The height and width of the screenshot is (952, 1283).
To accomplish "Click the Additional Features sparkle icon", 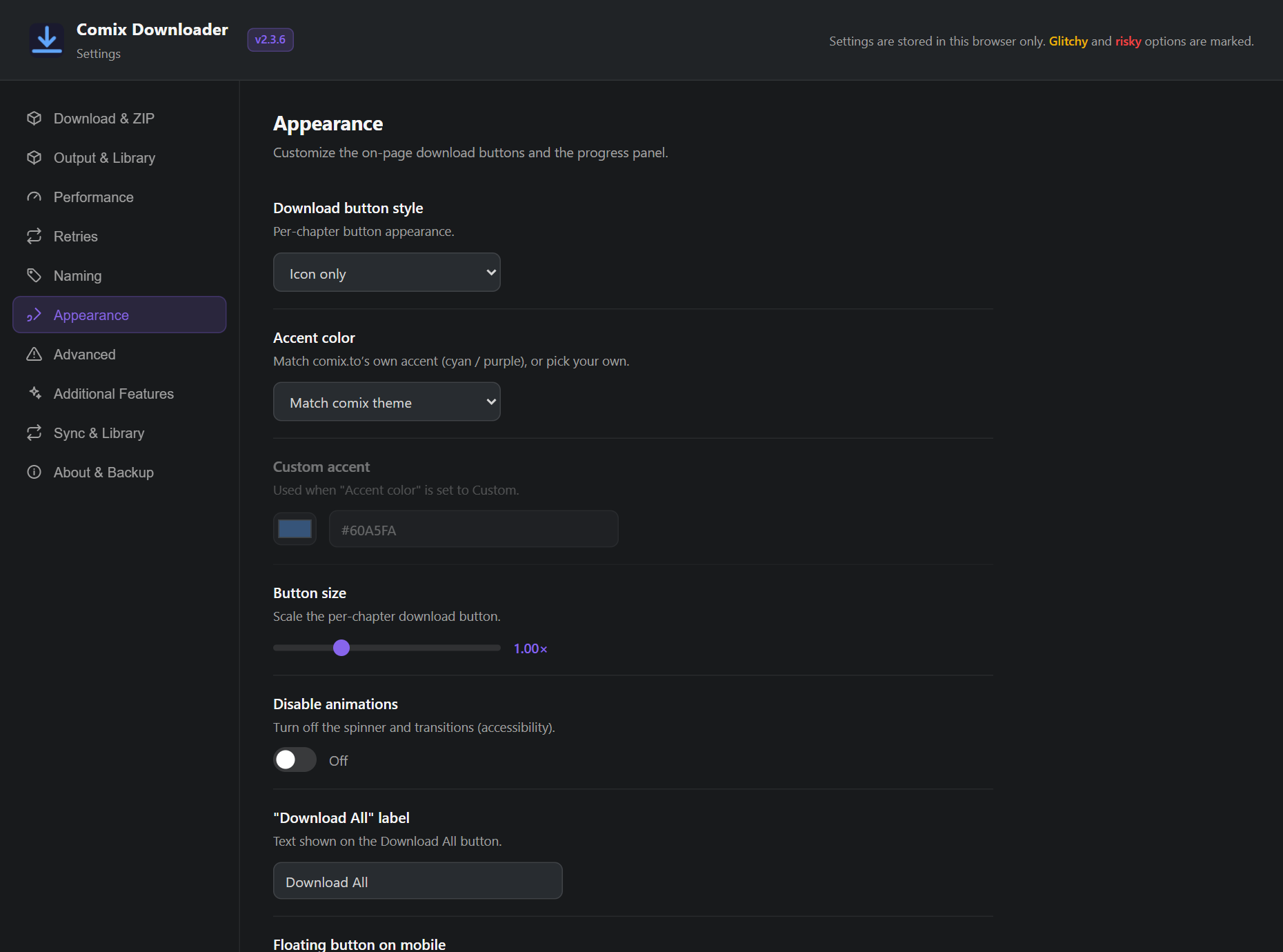I will click(34, 393).
